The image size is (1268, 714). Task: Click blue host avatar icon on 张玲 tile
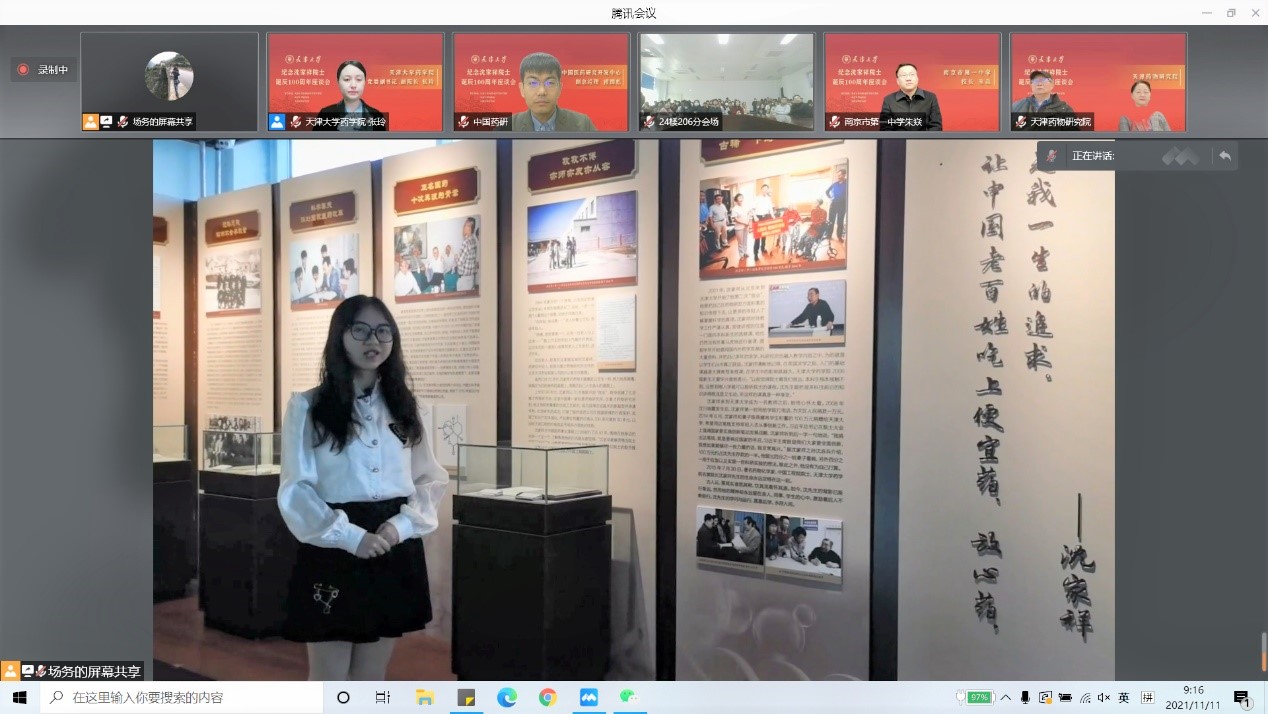277,122
